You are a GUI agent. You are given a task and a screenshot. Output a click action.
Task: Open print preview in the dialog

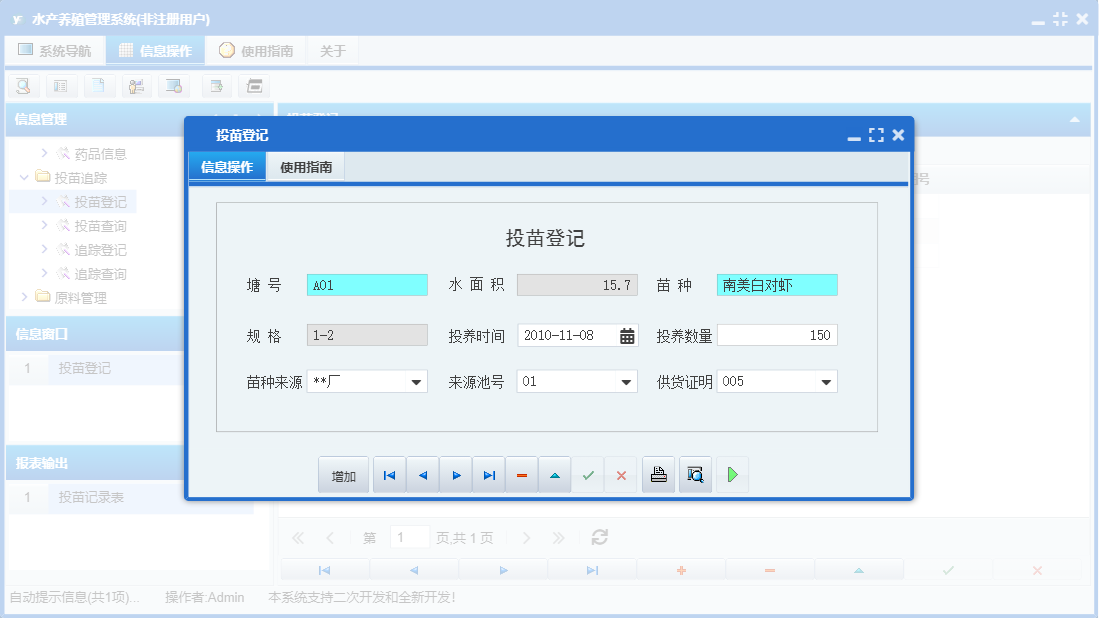click(x=695, y=474)
